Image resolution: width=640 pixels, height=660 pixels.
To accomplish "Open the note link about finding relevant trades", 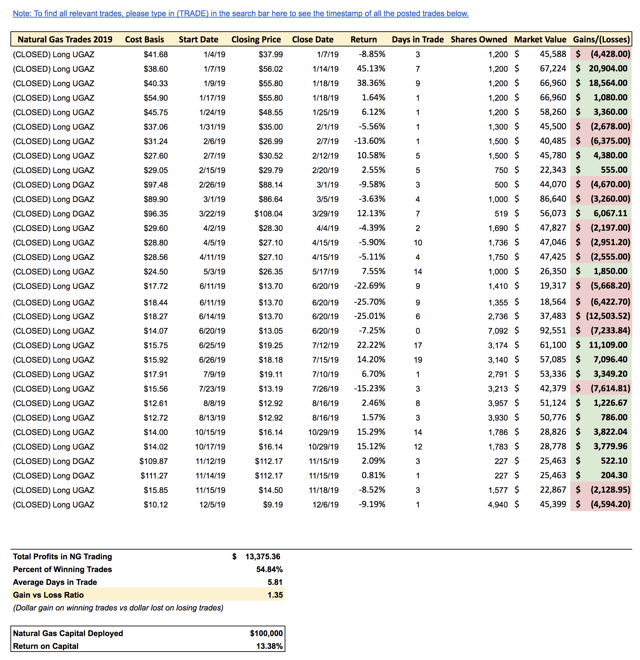I will click(x=240, y=13).
